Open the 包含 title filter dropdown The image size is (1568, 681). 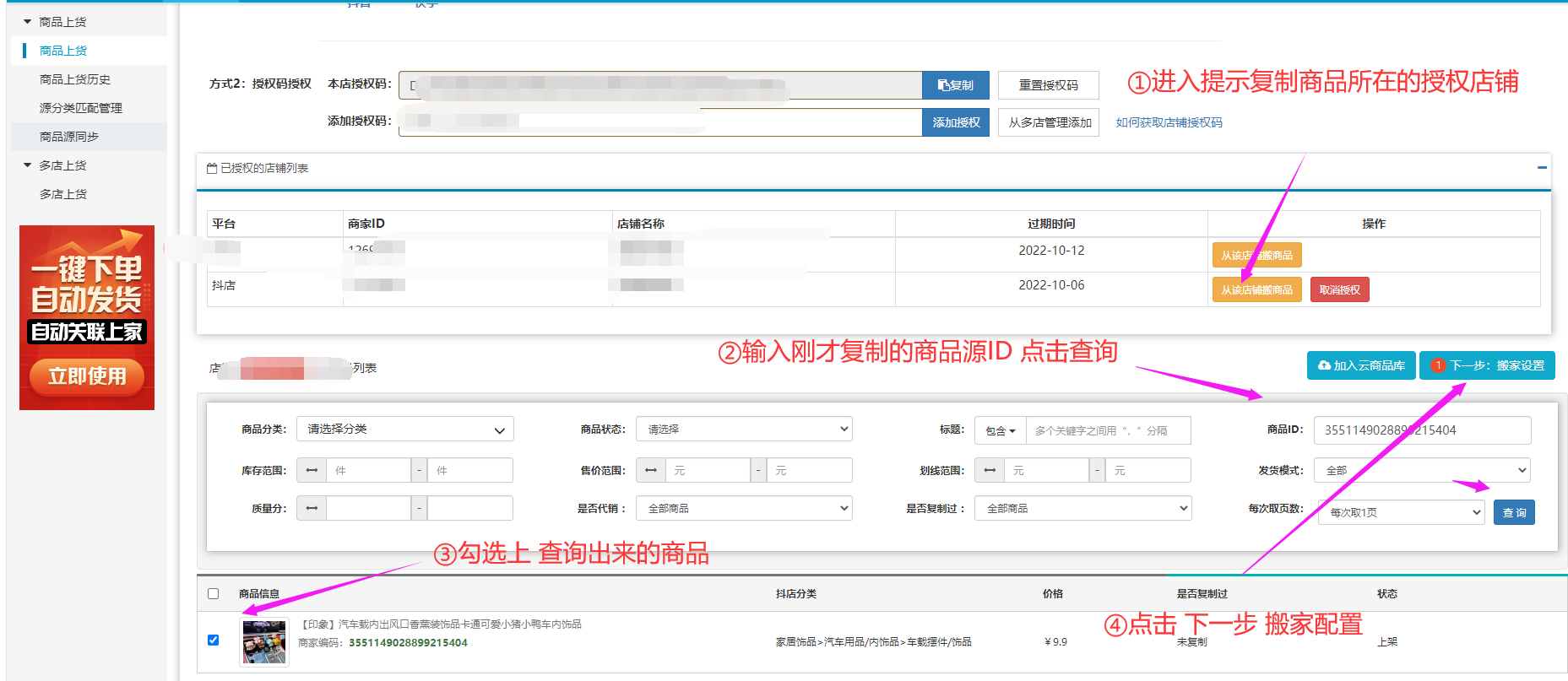pos(1000,430)
